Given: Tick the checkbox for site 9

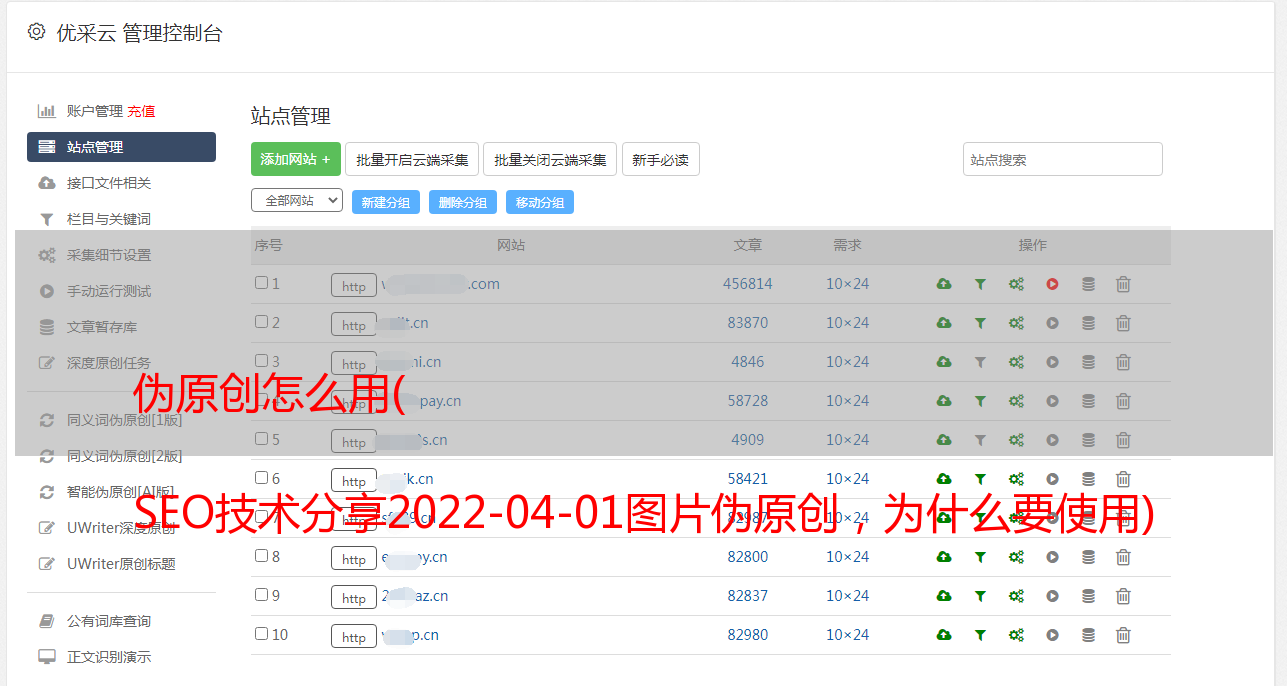Looking at the screenshot, I should [261, 595].
